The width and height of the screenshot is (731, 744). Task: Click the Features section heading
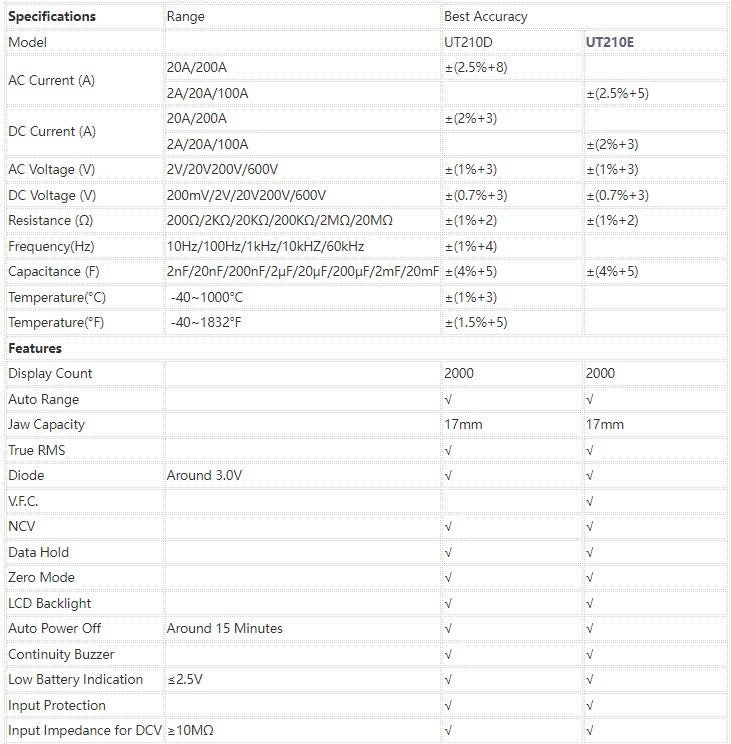(x=35, y=348)
